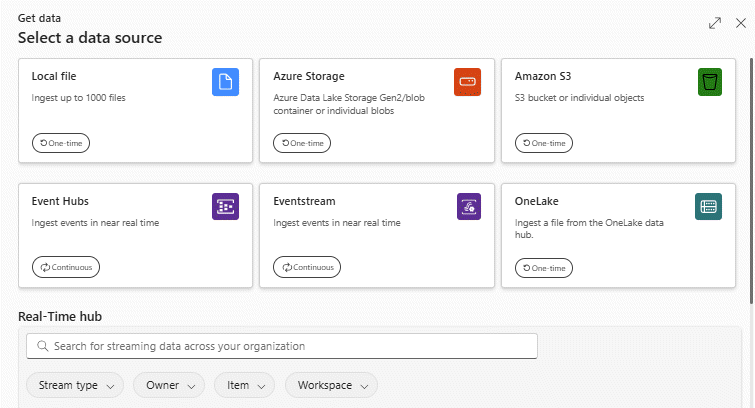The image size is (755, 408).
Task: Click the Azure Storage orange icon
Action: (x=467, y=82)
